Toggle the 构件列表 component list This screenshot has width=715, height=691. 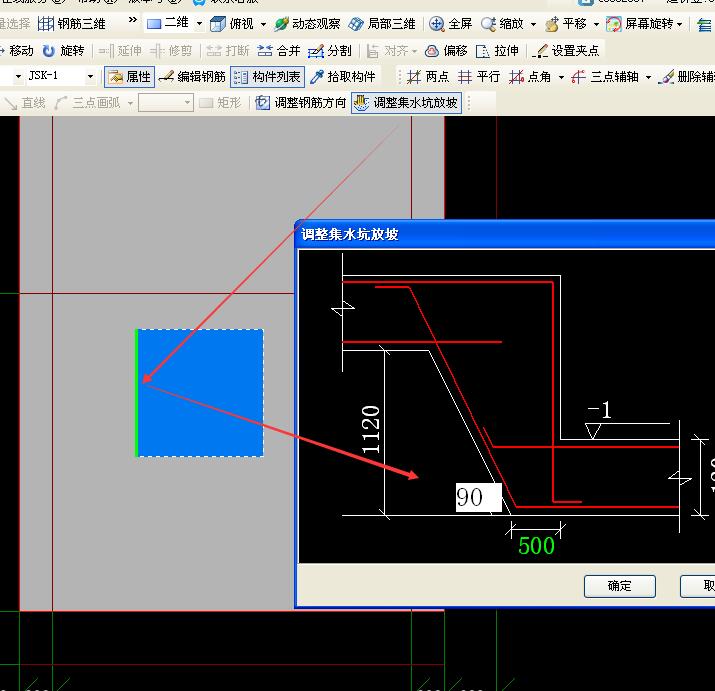pos(267,77)
